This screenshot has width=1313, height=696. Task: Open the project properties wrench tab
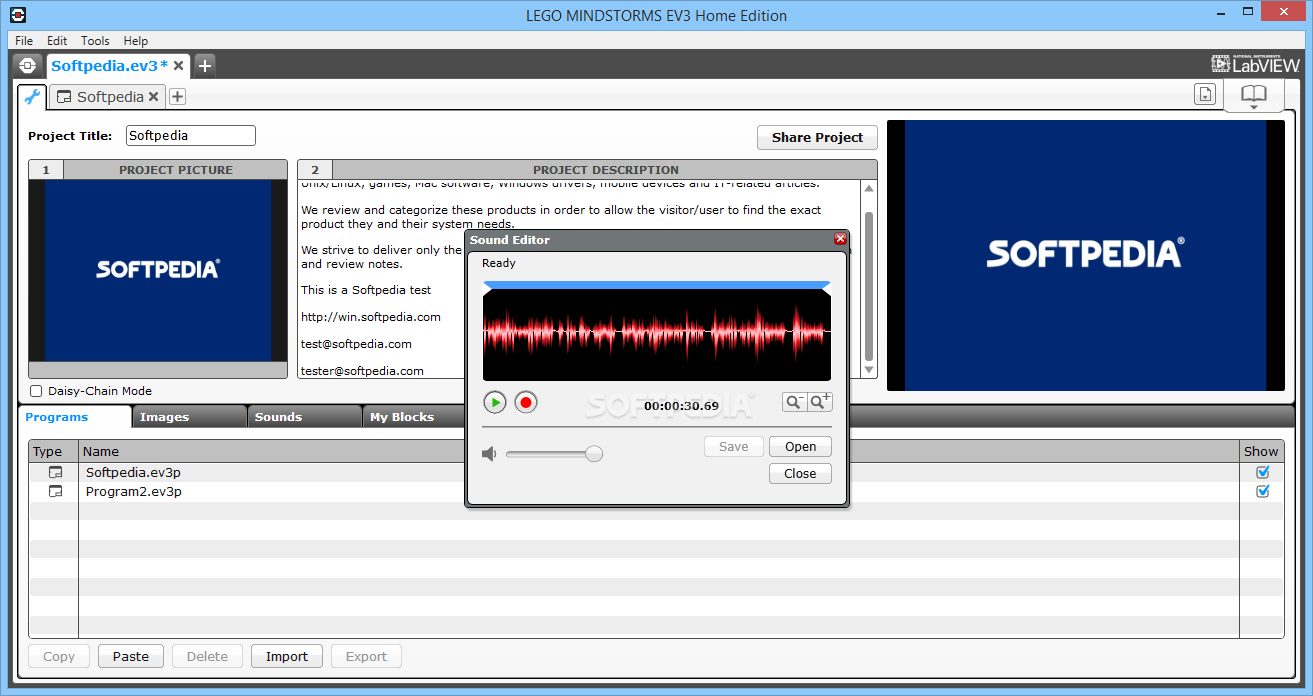32,97
